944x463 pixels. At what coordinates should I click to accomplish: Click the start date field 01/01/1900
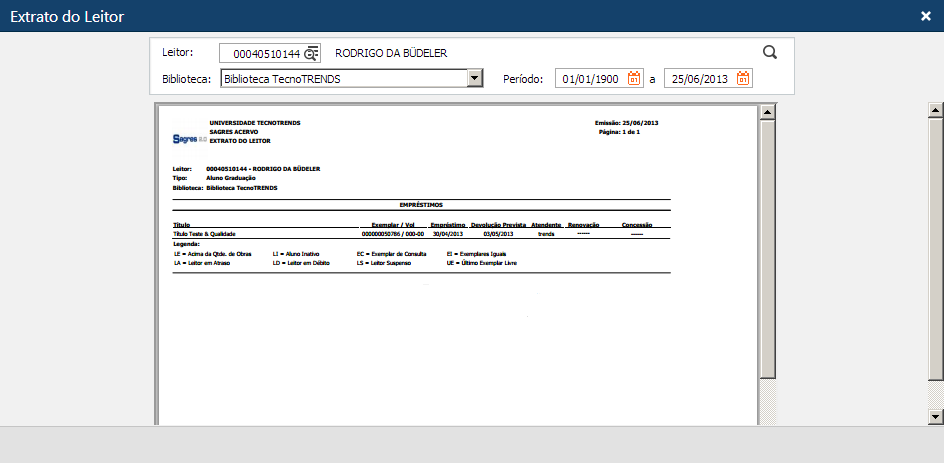(x=590, y=79)
